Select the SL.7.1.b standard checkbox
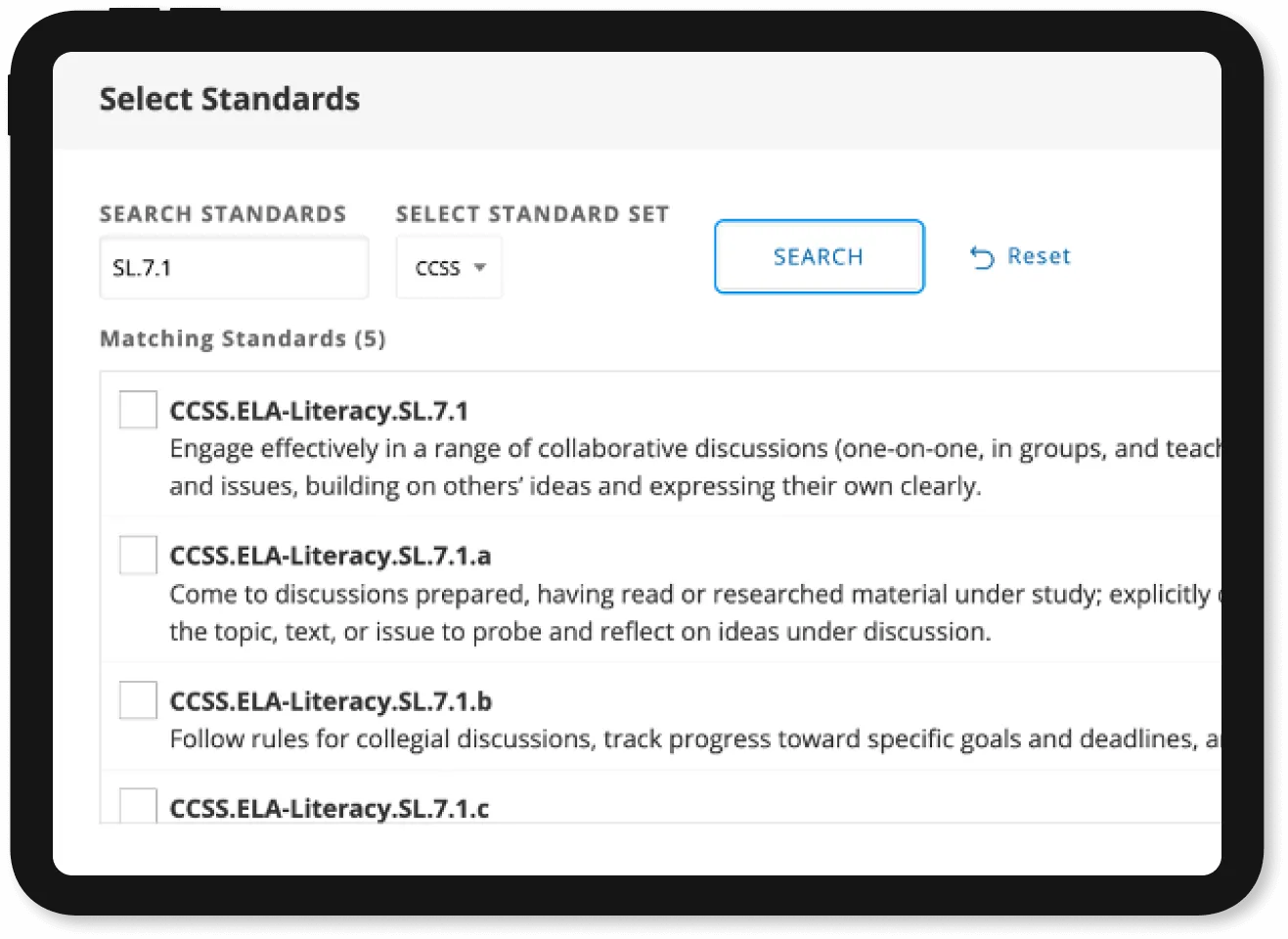This screenshot has height=939, width=1288. (x=138, y=700)
